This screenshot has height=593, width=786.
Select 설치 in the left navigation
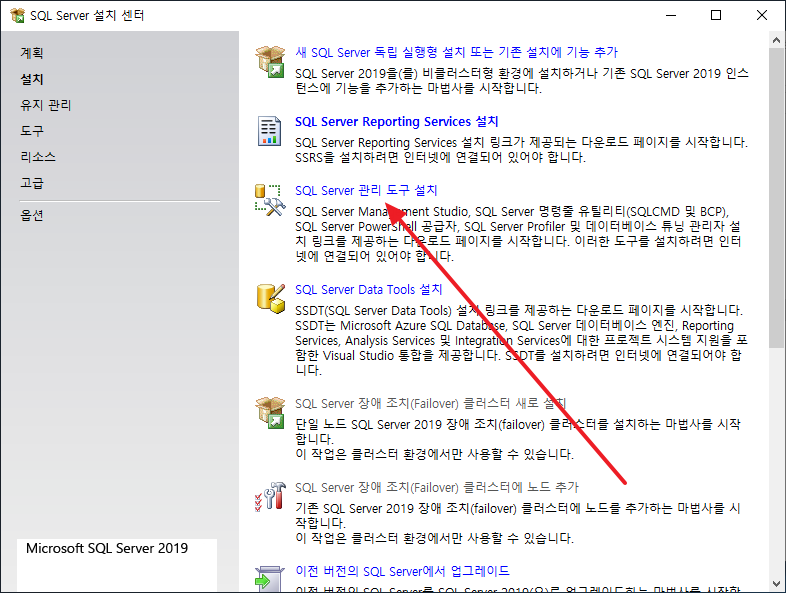click(x=32, y=79)
